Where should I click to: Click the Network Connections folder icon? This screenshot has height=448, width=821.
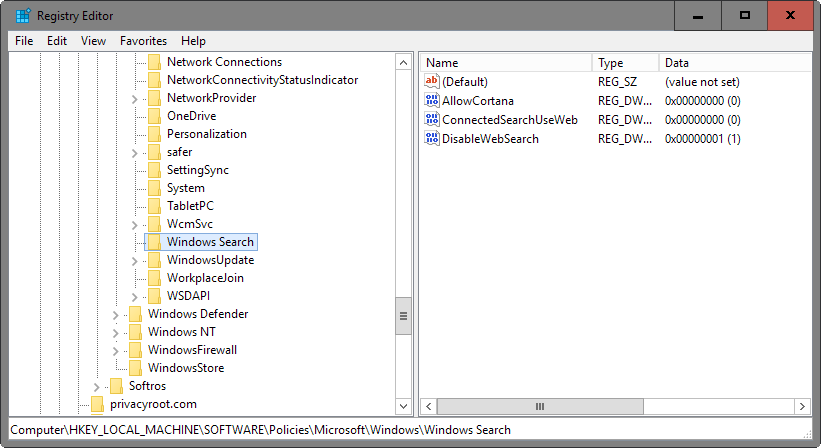[x=154, y=62]
